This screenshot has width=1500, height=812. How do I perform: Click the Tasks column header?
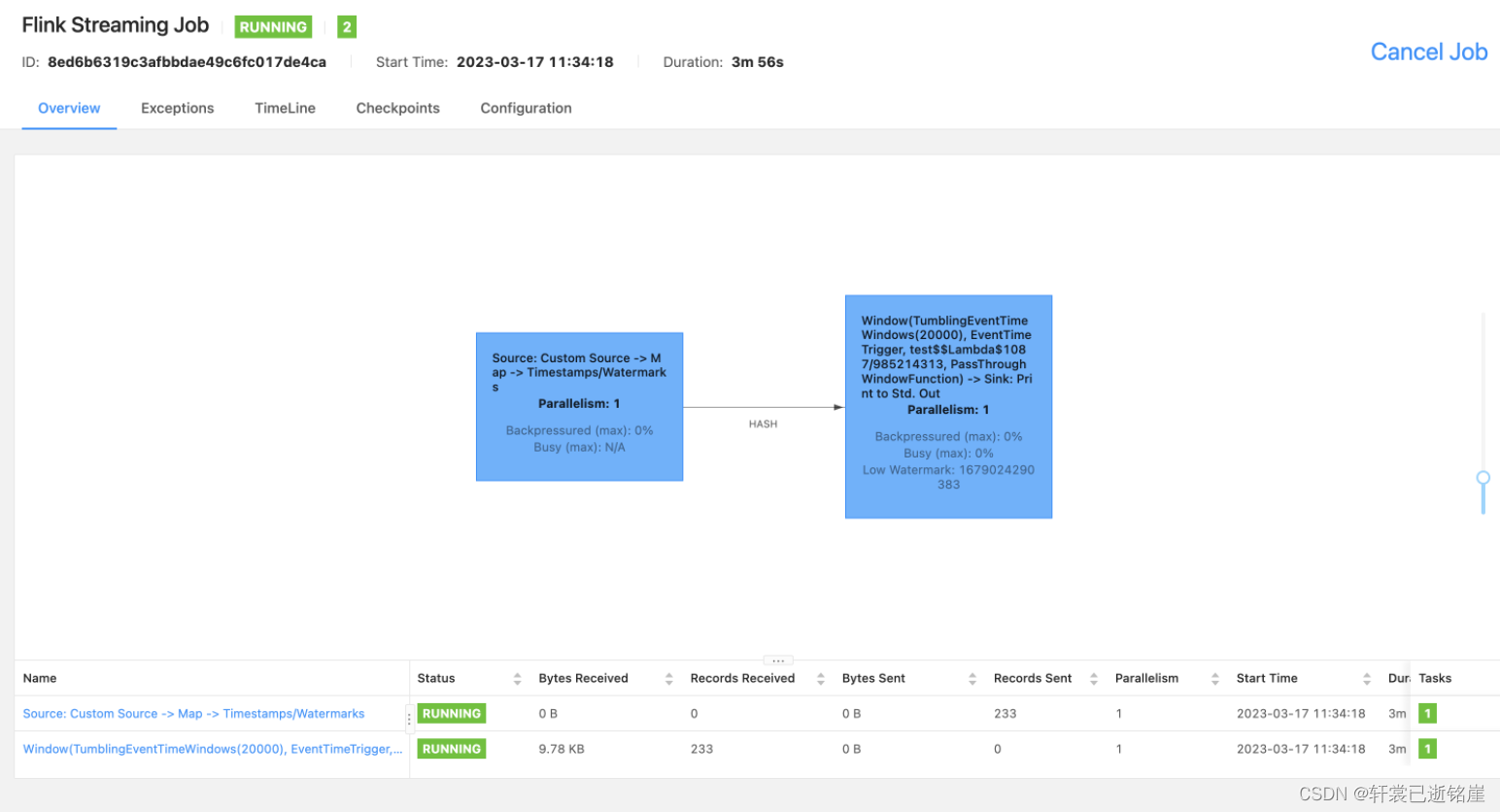coord(1435,679)
